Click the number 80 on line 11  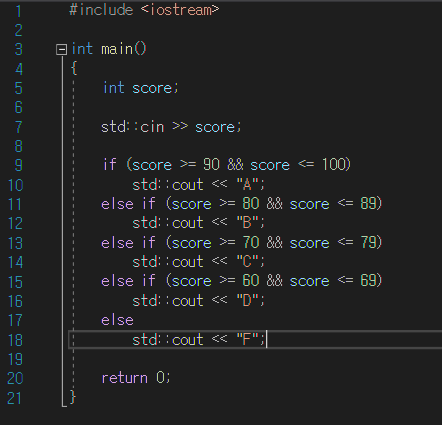[x=251, y=203]
